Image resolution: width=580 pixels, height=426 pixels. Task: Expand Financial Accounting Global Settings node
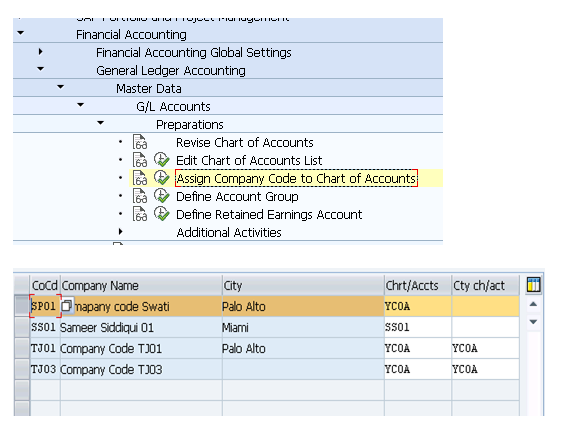(x=41, y=52)
